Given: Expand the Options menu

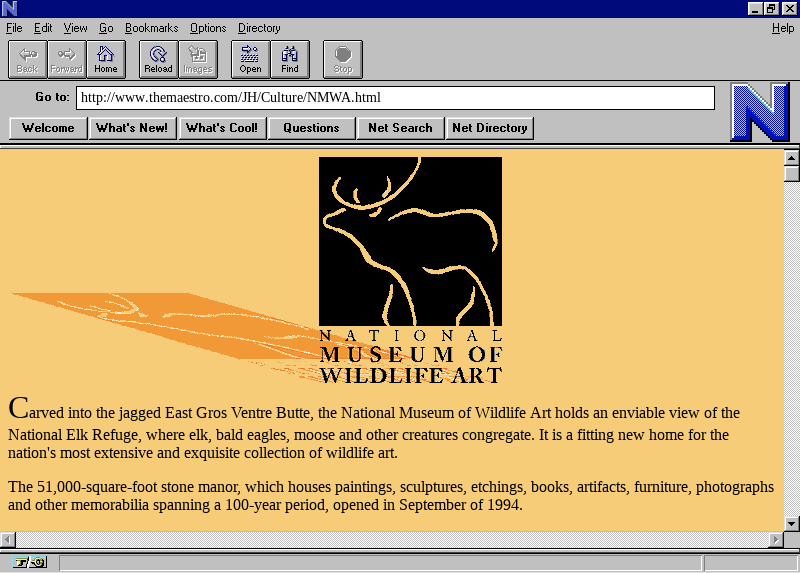Looking at the screenshot, I should pyautogui.click(x=208, y=28).
